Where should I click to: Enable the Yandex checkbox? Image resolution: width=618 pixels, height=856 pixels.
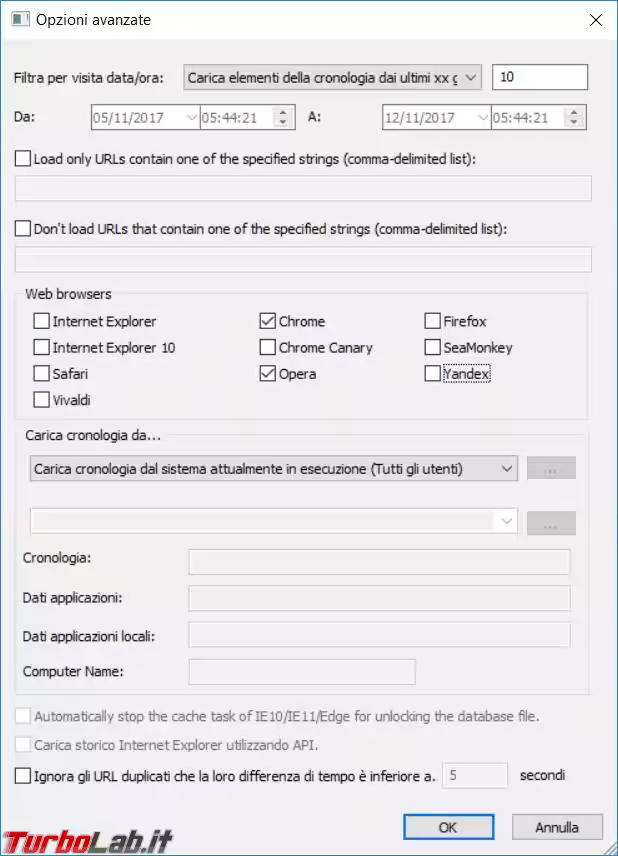(x=433, y=374)
